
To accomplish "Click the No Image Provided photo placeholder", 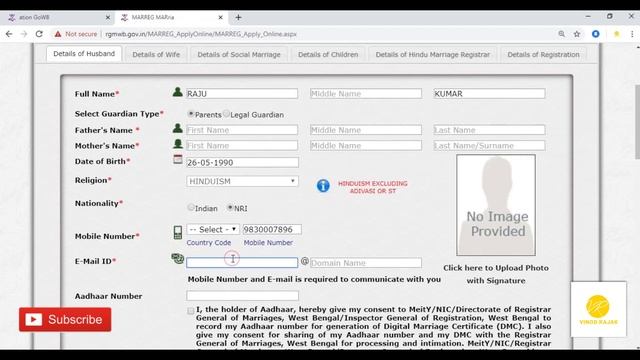I will pyautogui.click(x=496, y=205).
